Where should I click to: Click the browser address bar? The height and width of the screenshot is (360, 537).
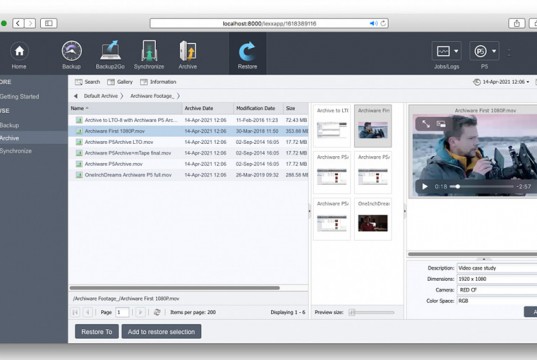(x=269, y=23)
